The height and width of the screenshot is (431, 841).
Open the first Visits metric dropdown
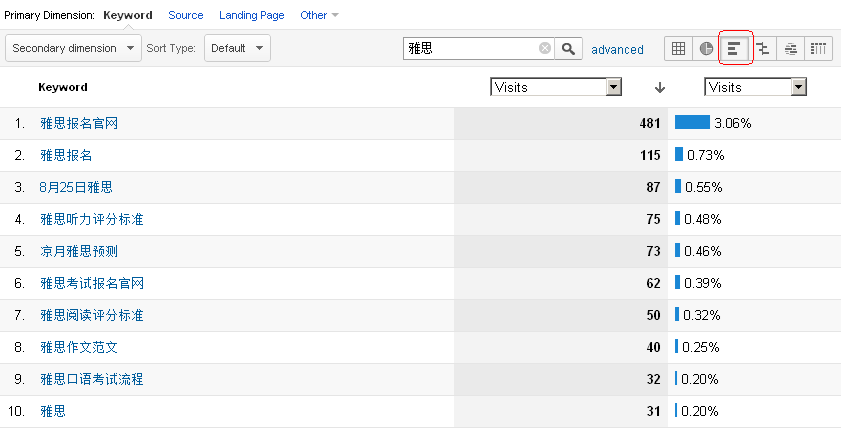pyautogui.click(x=556, y=87)
